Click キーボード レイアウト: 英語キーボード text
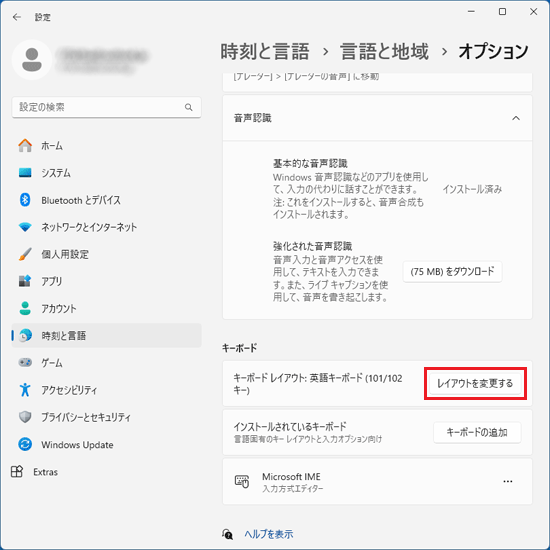Viewport: 550px width, 550px height. coord(318,384)
